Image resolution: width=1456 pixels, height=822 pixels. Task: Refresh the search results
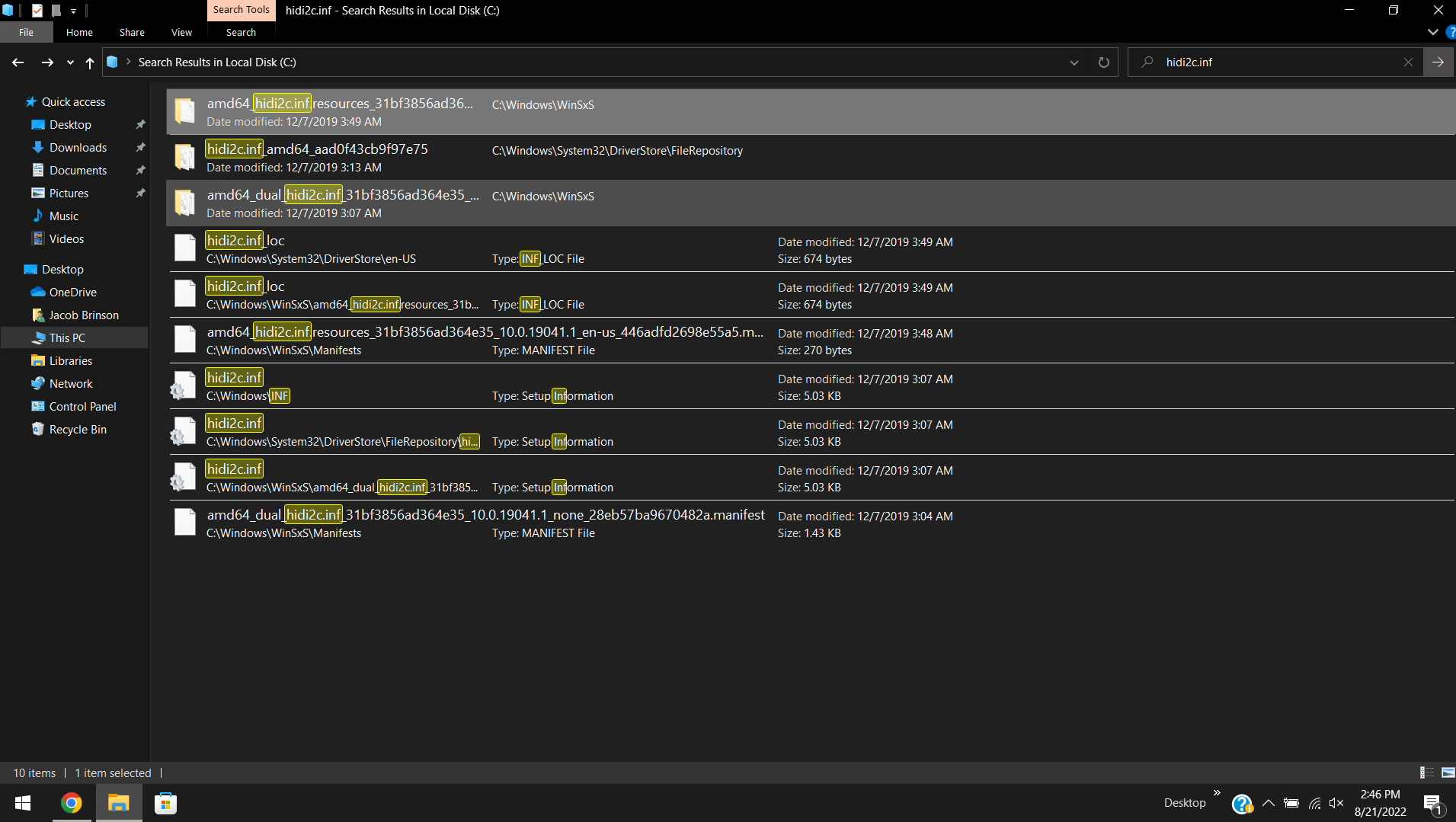(x=1103, y=62)
